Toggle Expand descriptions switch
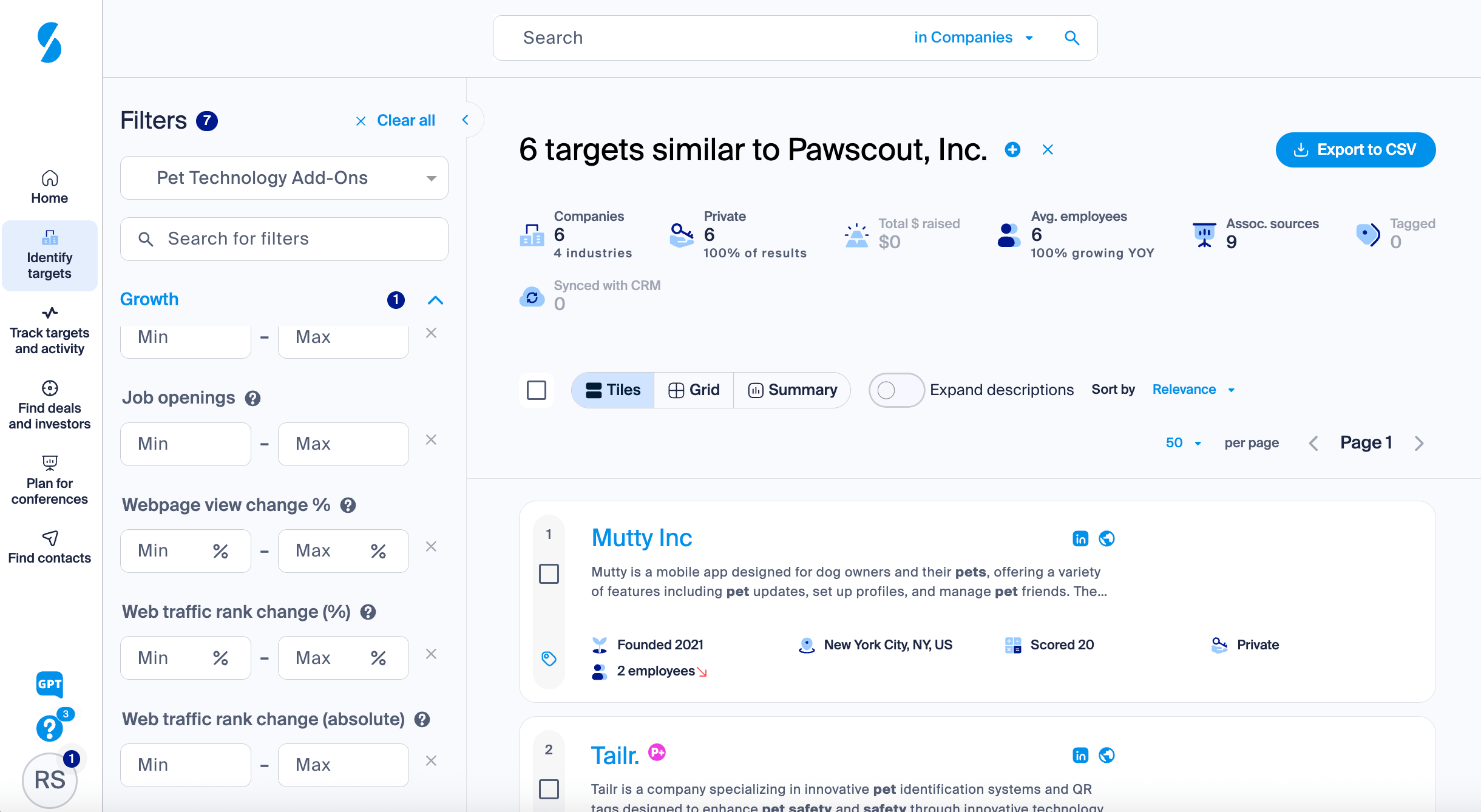 pos(896,390)
